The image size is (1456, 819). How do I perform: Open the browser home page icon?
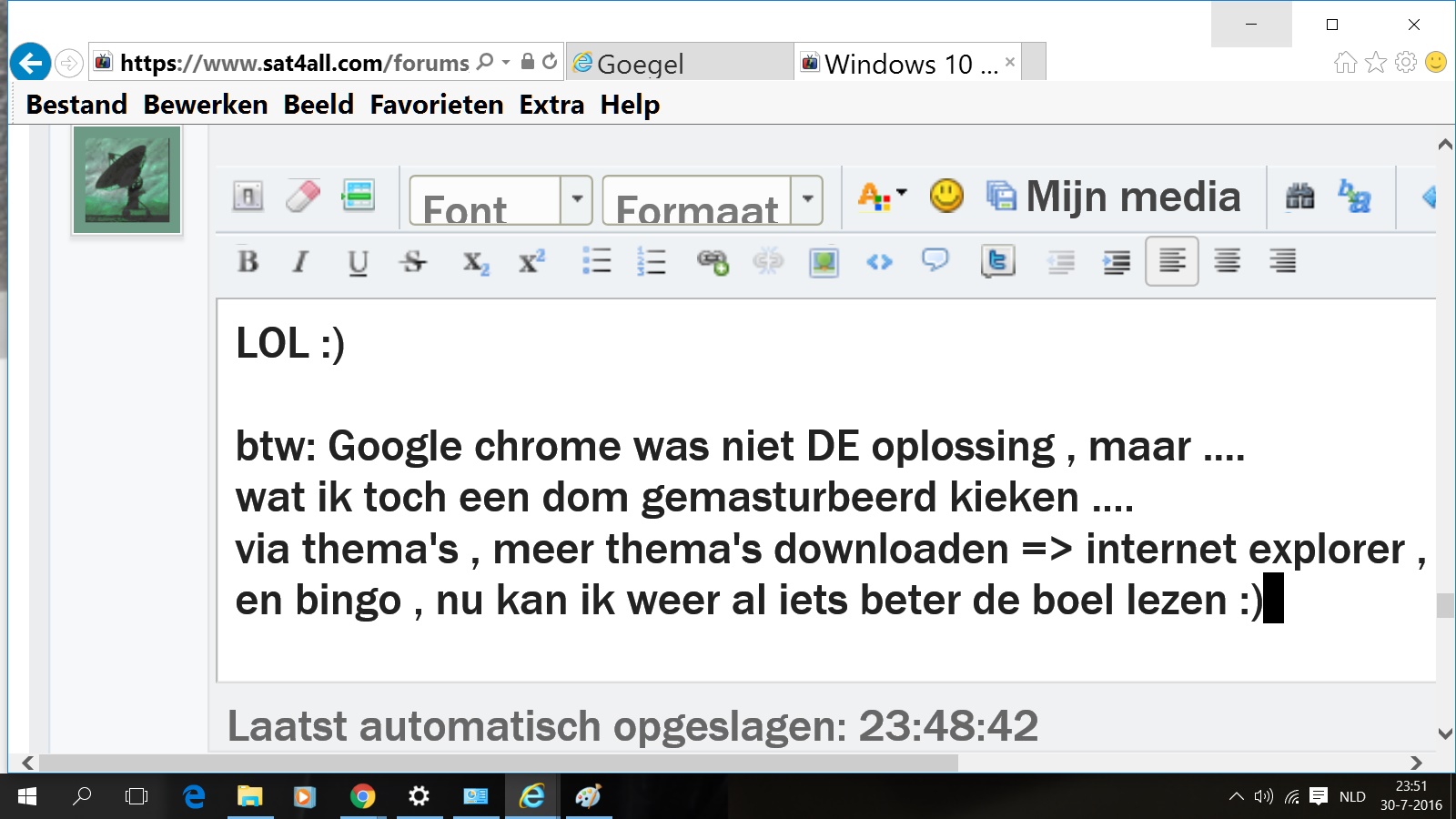(x=1345, y=62)
